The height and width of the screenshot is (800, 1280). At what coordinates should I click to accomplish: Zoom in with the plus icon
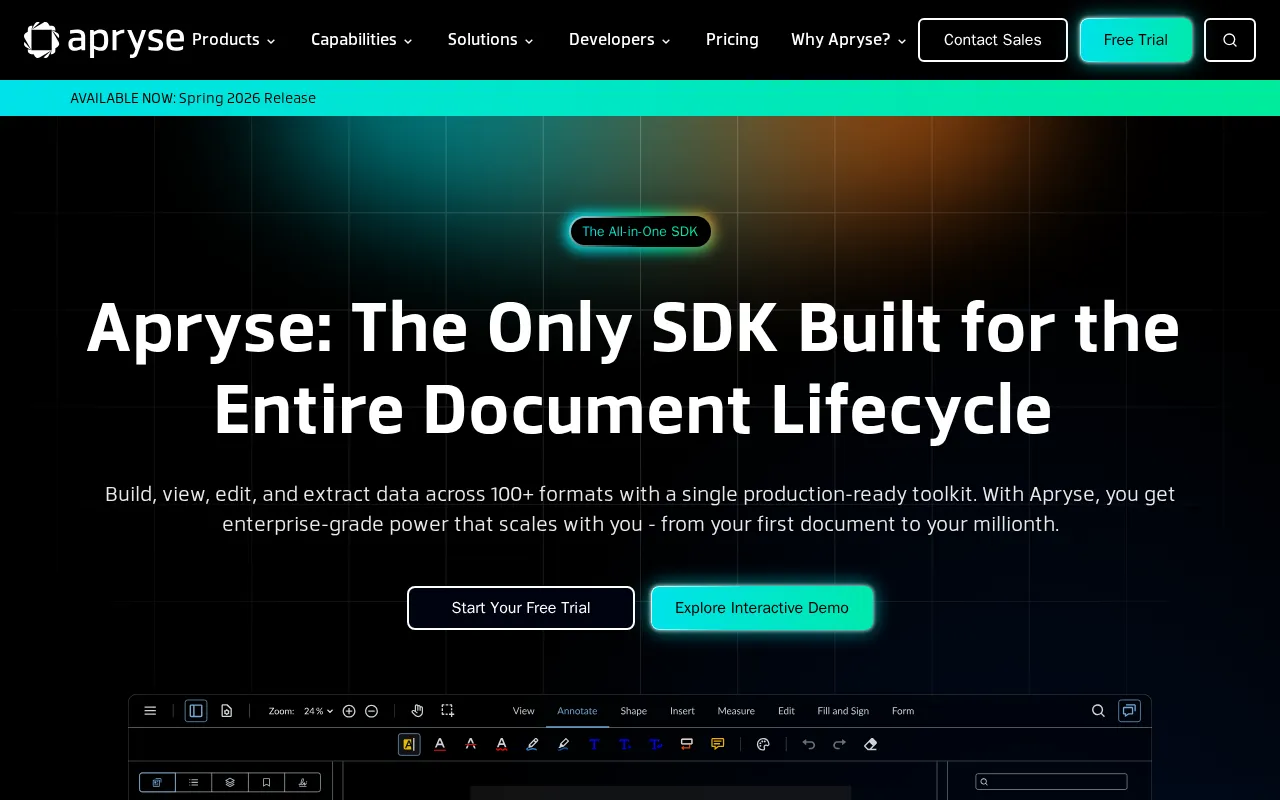pos(349,711)
